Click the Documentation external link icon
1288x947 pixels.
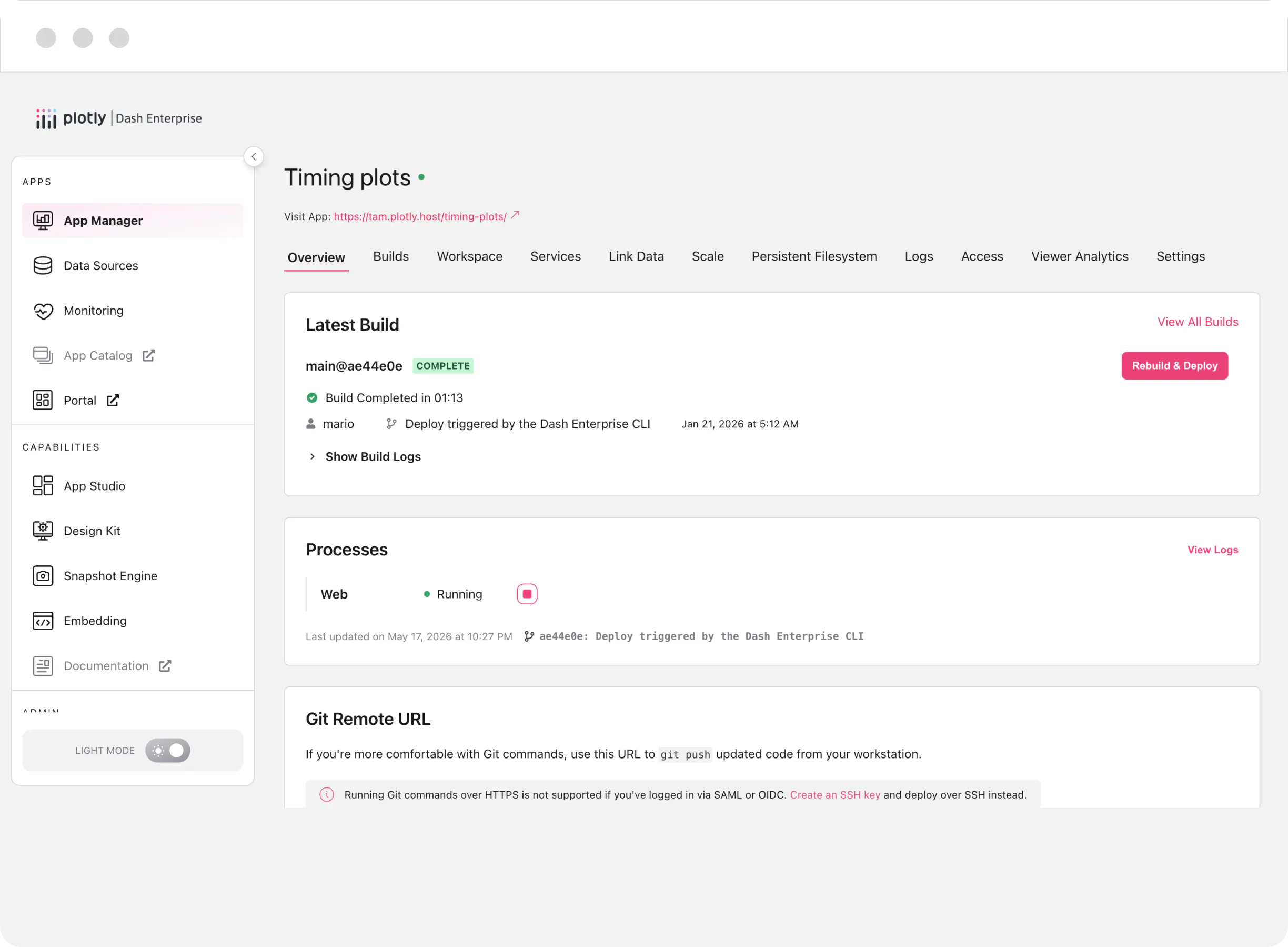pos(165,665)
